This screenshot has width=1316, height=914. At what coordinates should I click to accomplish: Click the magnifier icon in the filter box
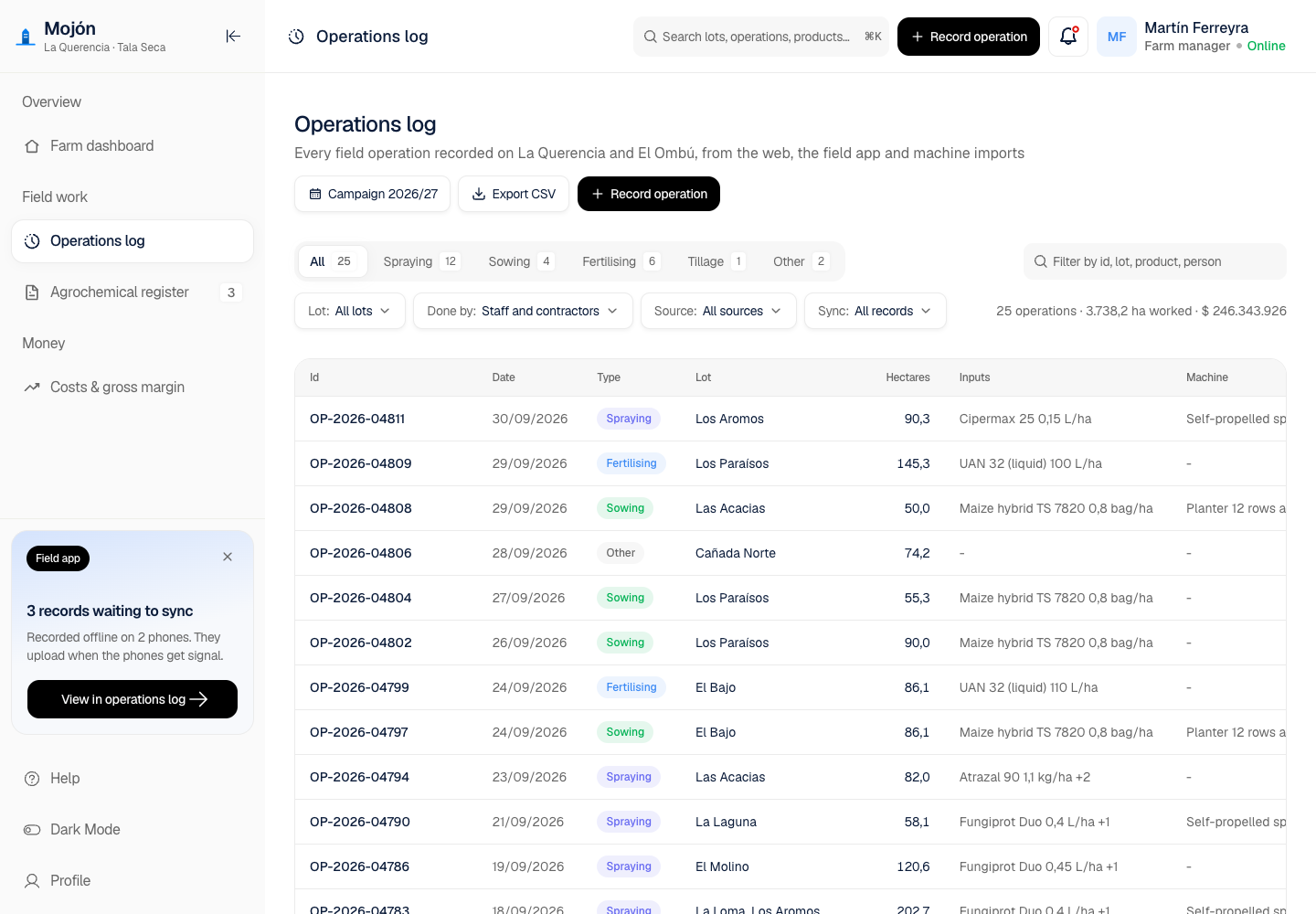tap(1041, 261)
